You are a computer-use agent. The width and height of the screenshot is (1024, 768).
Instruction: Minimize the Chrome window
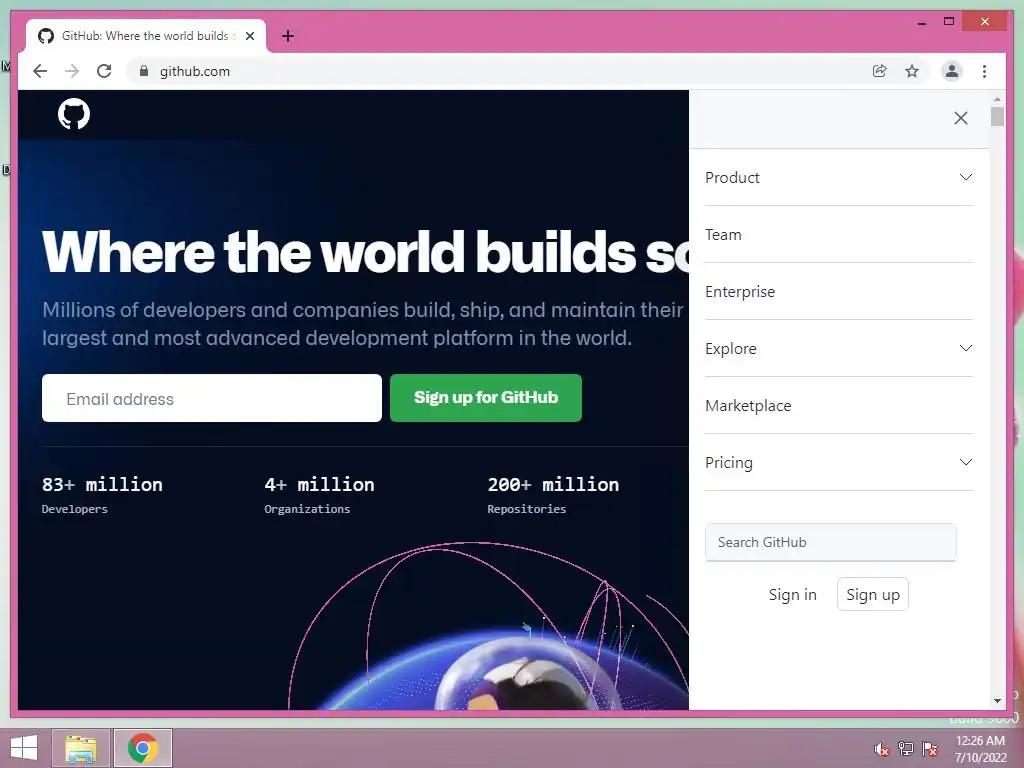click(922, 22)
